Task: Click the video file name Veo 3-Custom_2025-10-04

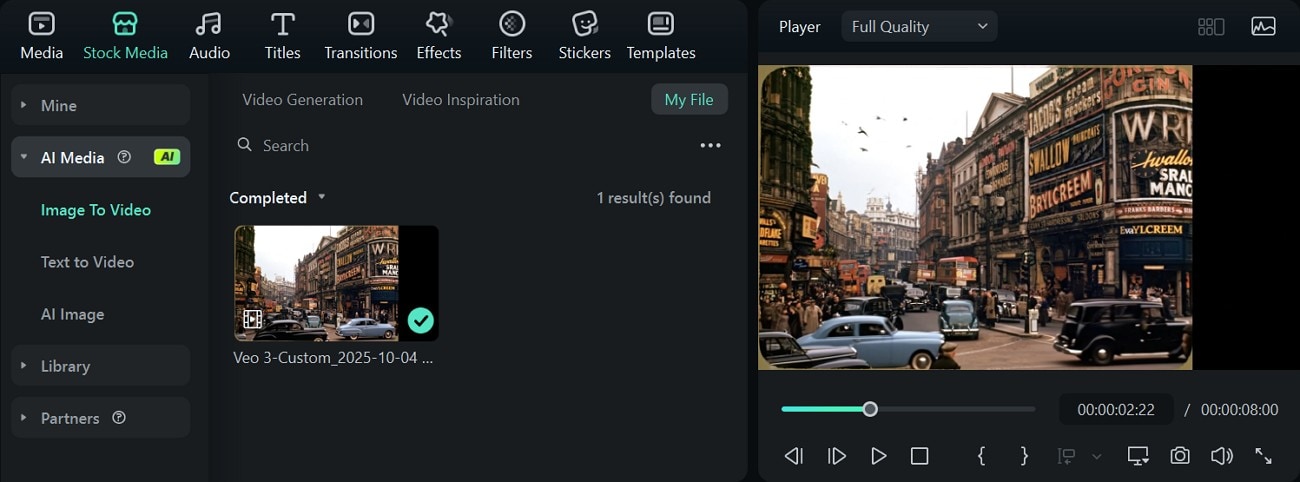Action: [x=333, y=357]
